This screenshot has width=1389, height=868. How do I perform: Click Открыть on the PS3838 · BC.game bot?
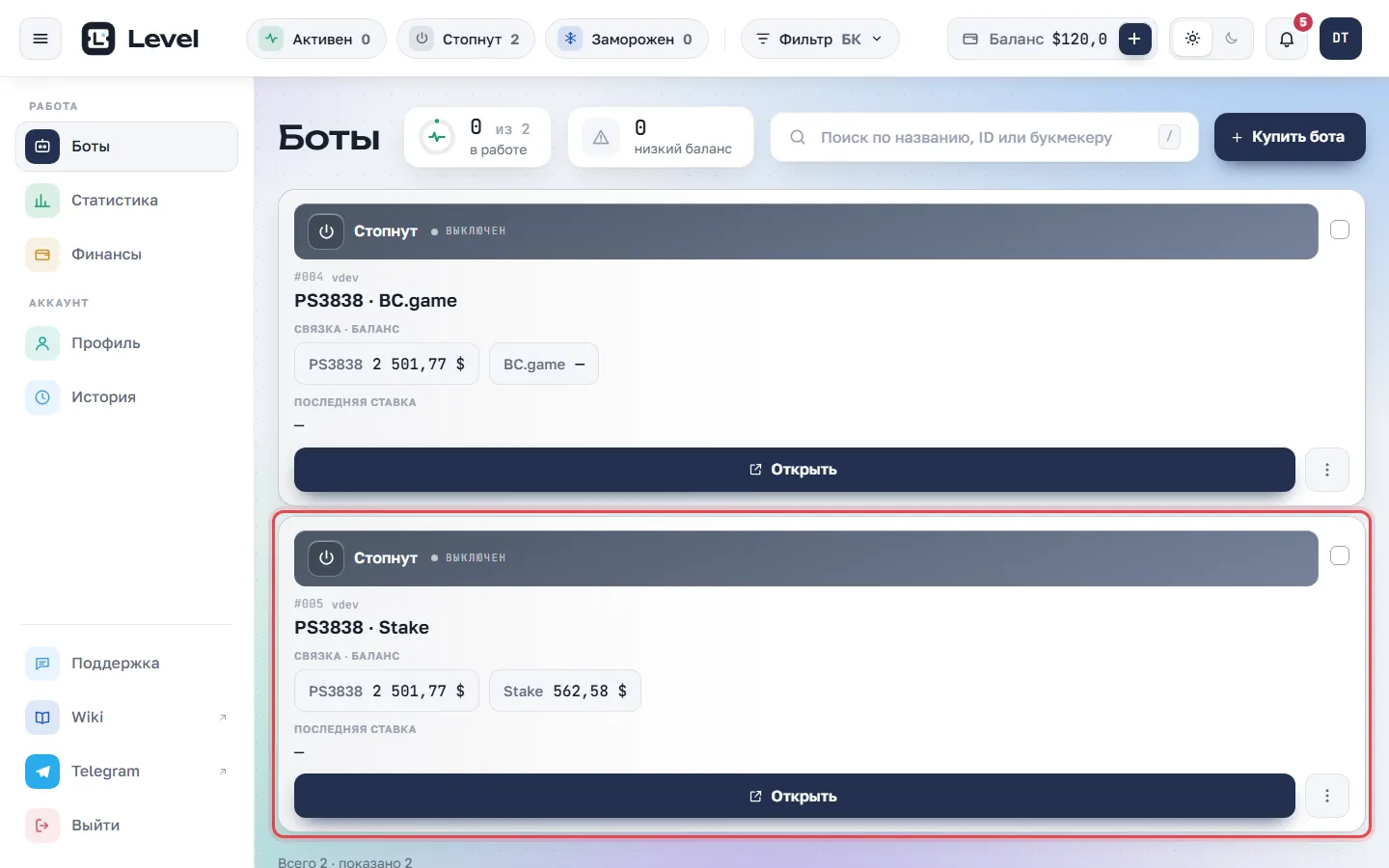pyautogui.click(x=795, y=470)
